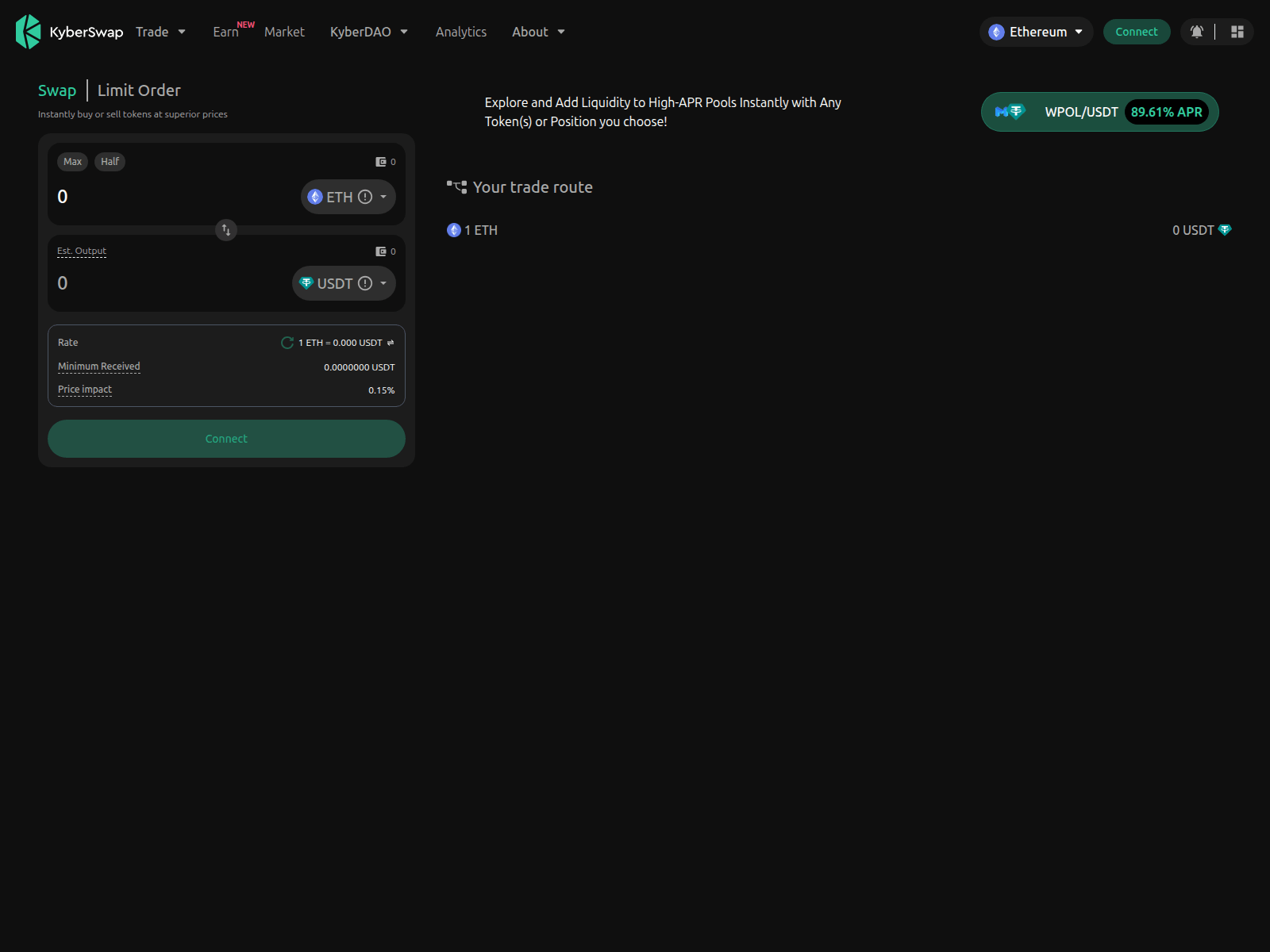Open the Trade dropdown menu
This screenshot has width=1270, height=952.
(160, 32)
